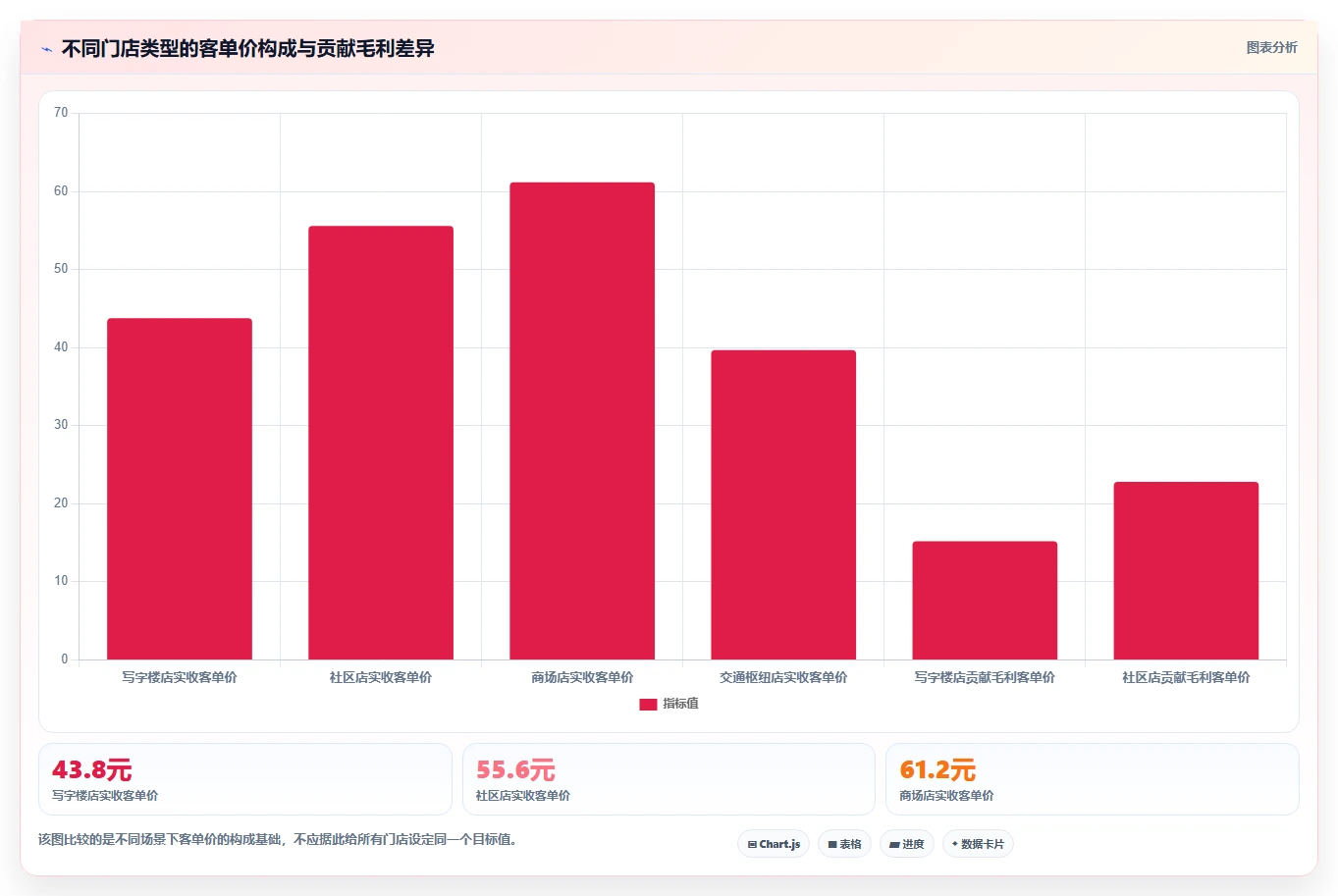Click the 写字楼店实收客单价 bar in chart

tap(180, 489)
